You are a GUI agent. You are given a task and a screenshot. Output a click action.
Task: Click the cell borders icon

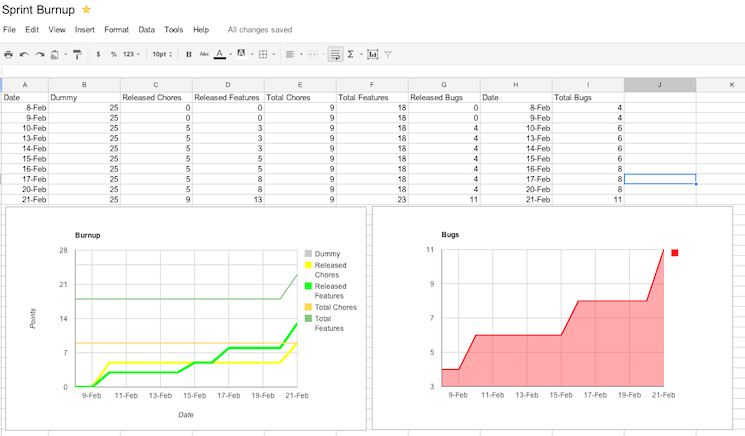click(263, 55)
